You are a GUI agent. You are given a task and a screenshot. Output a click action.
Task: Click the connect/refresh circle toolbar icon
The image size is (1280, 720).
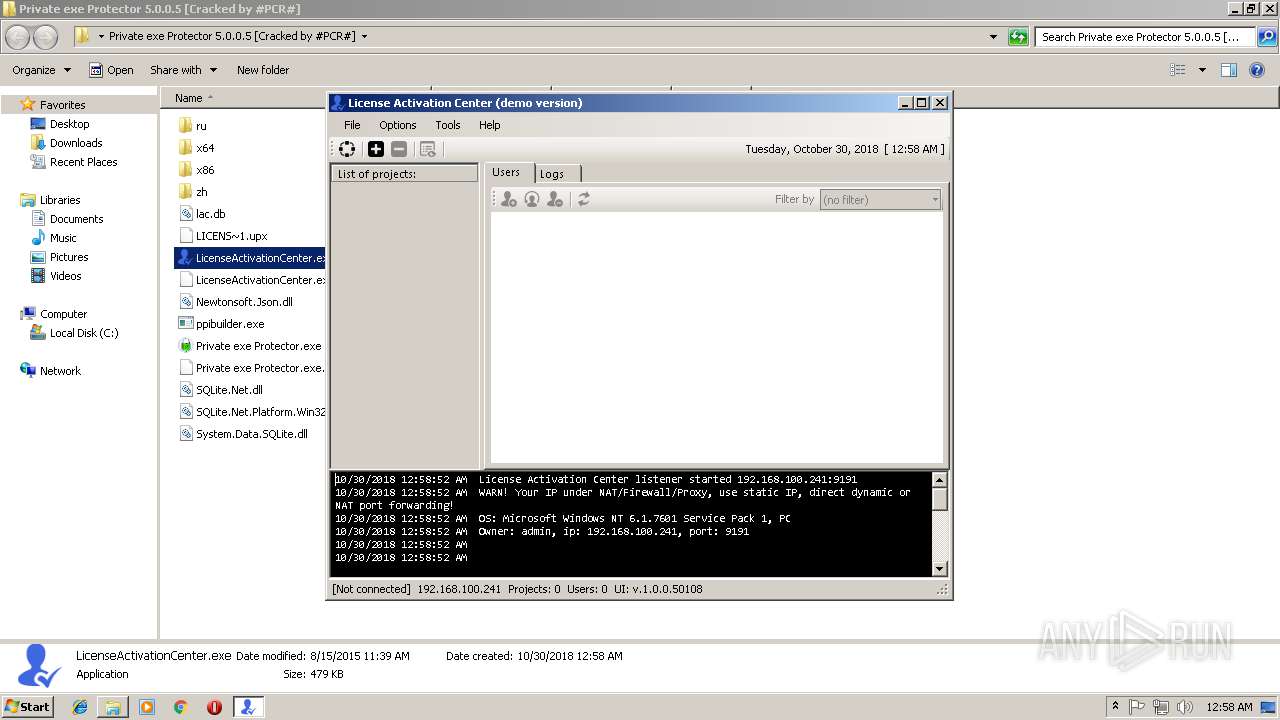tap(347, 149)
